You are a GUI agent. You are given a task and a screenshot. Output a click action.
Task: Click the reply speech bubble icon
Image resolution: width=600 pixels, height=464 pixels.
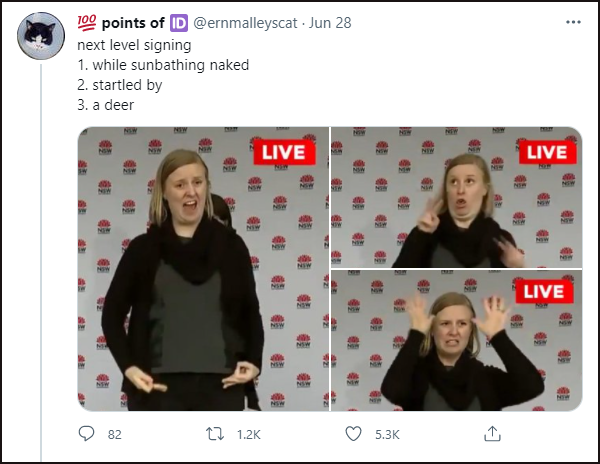tap(87, 434)
